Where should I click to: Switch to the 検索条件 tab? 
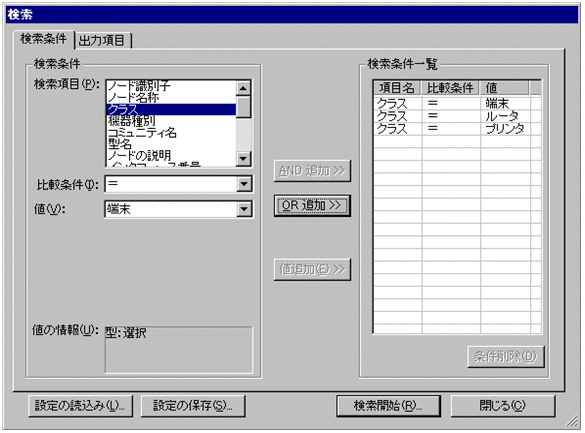pyautogui.click(x=43, y=39)
